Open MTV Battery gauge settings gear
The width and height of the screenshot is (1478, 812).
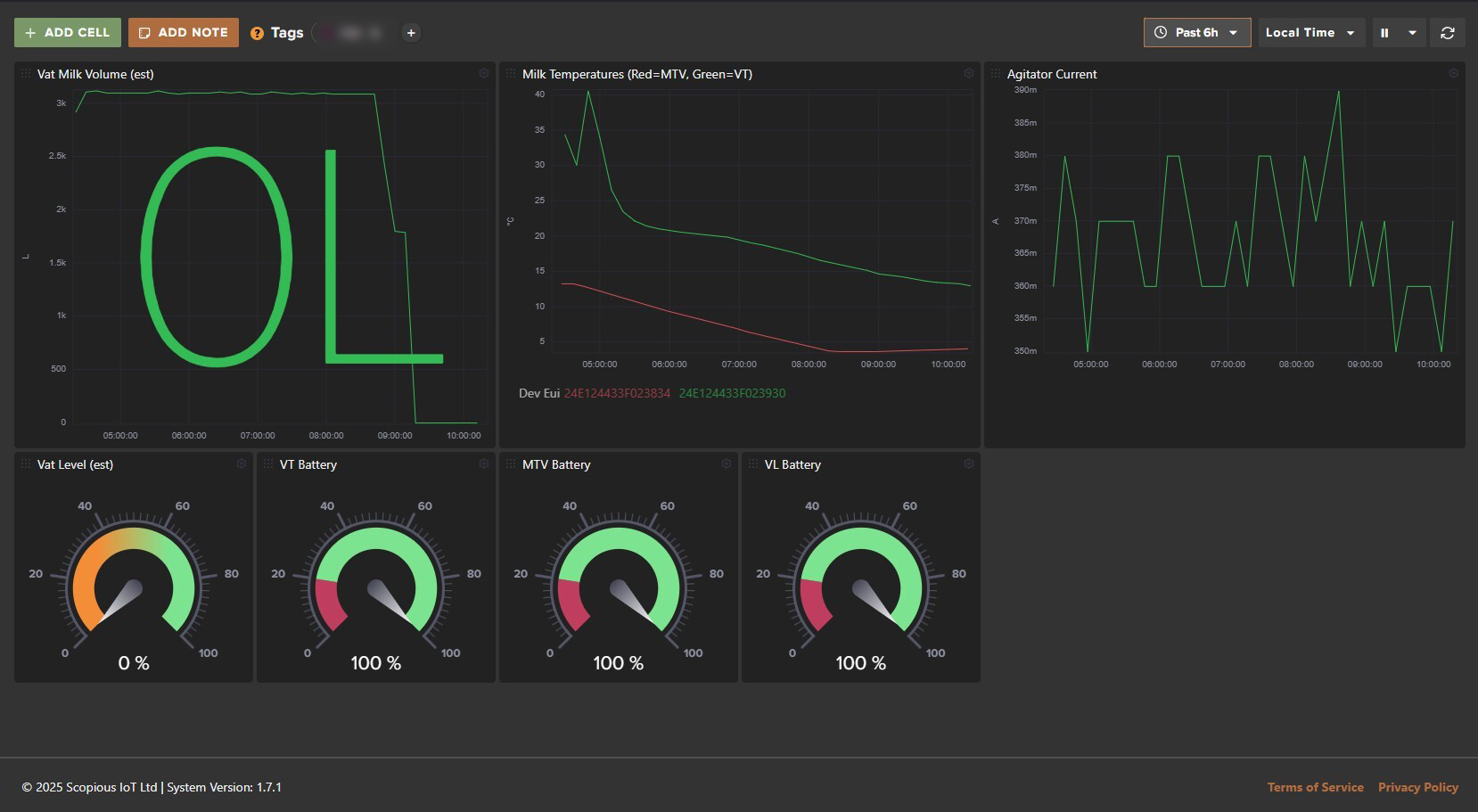726,464
